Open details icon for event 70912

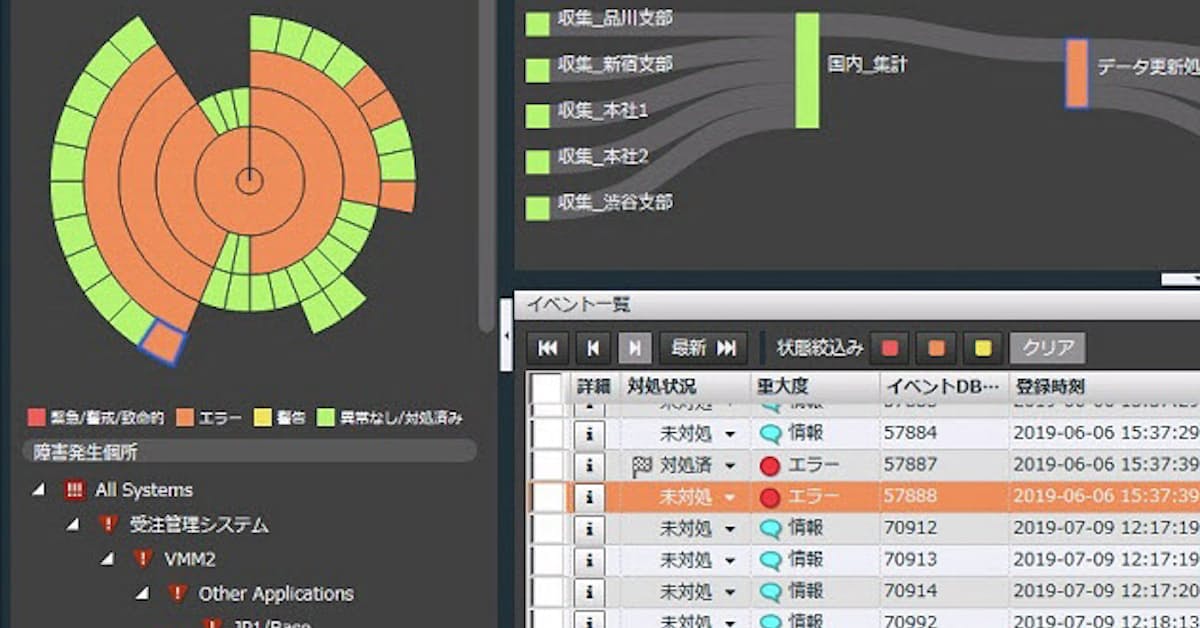590,528
